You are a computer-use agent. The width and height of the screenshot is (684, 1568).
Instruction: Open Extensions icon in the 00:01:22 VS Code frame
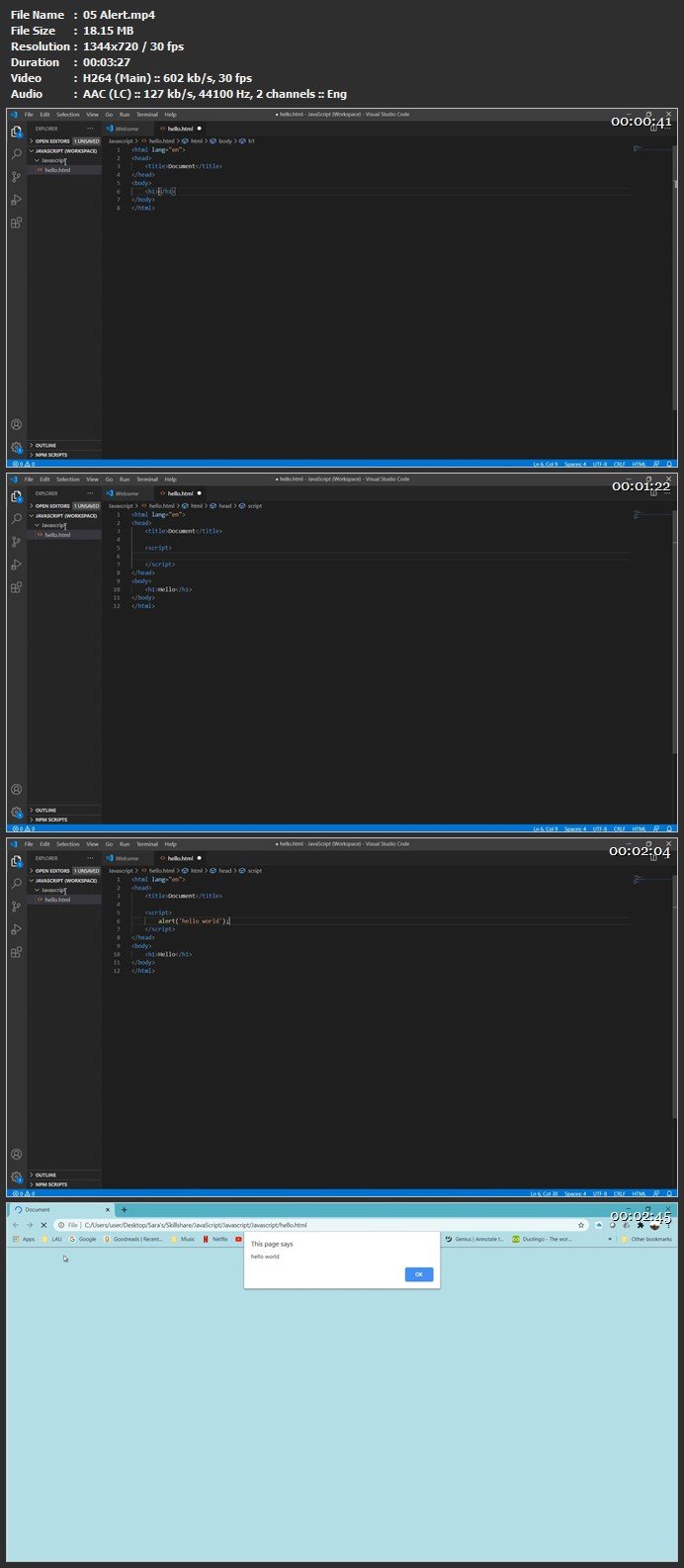tap(16, 587)
